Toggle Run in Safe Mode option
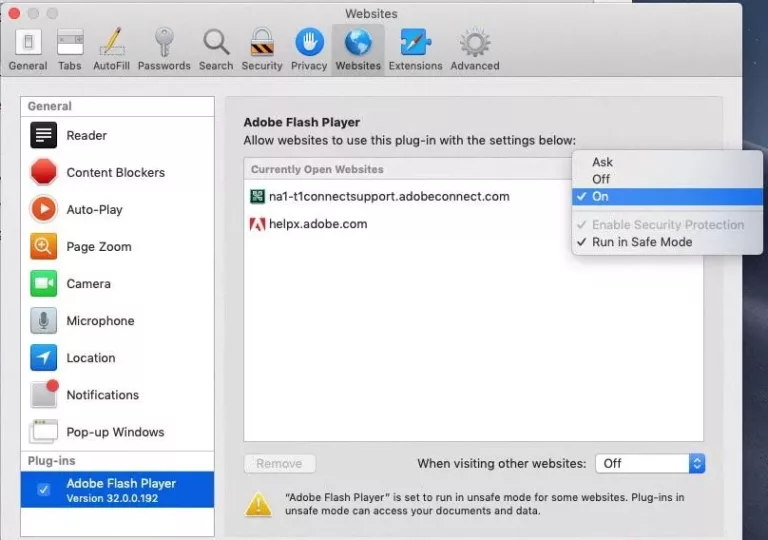768x540 pixels. (x=667, y=242)
